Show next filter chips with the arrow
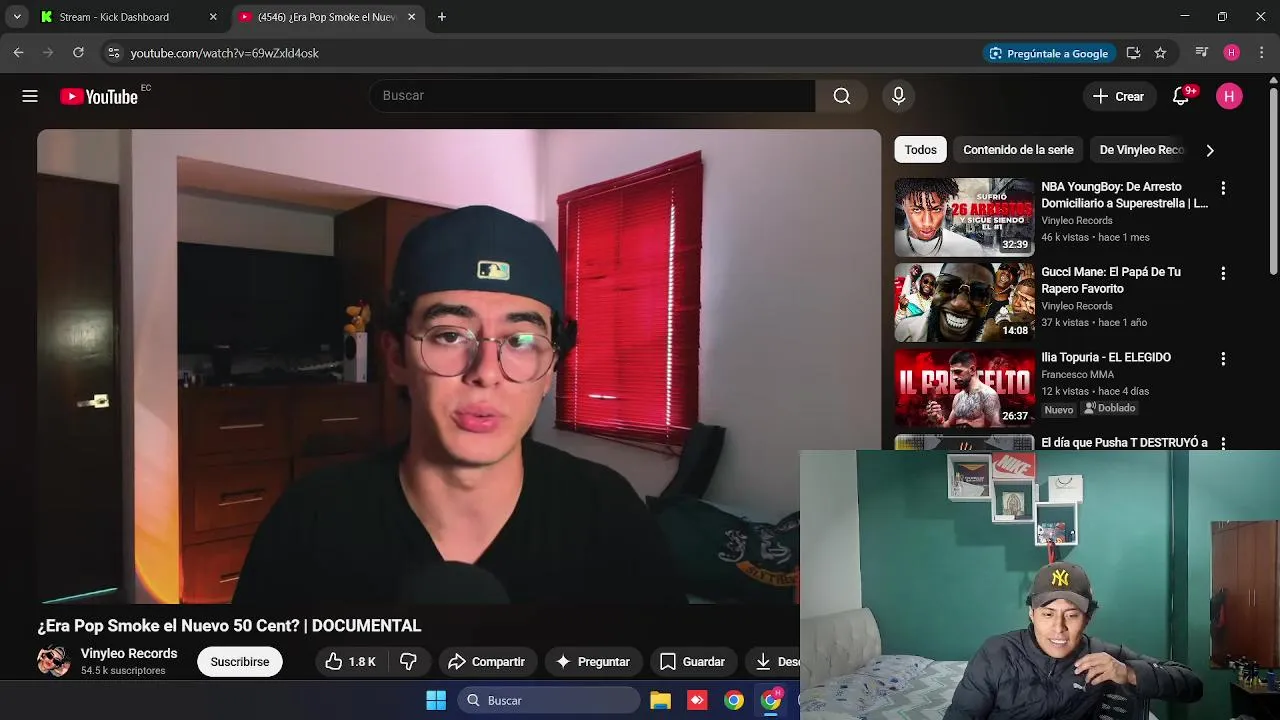Image resolution: width=1280 pixels, height=720 pixels. [x=1209, y=150]
